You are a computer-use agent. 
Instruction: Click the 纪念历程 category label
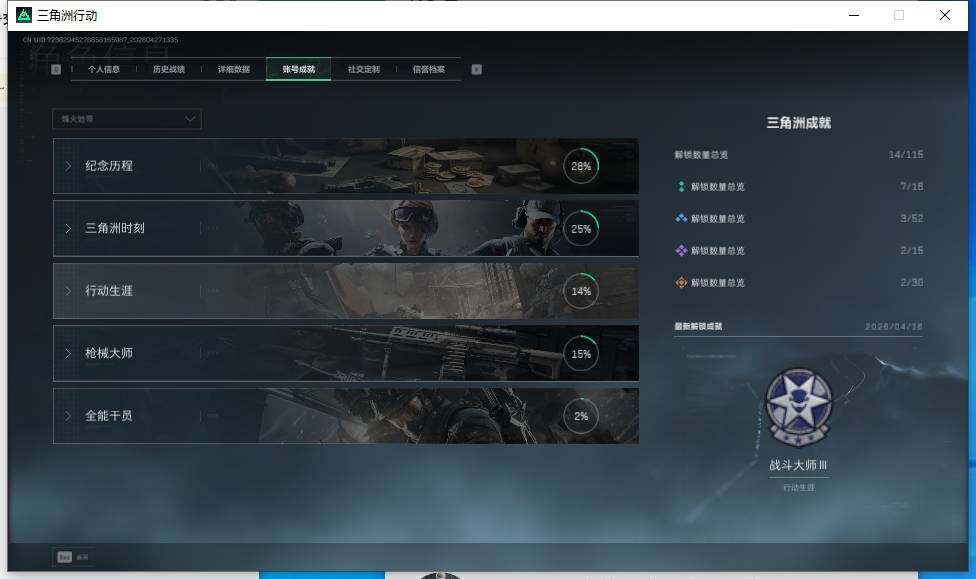tap(109, 166)
